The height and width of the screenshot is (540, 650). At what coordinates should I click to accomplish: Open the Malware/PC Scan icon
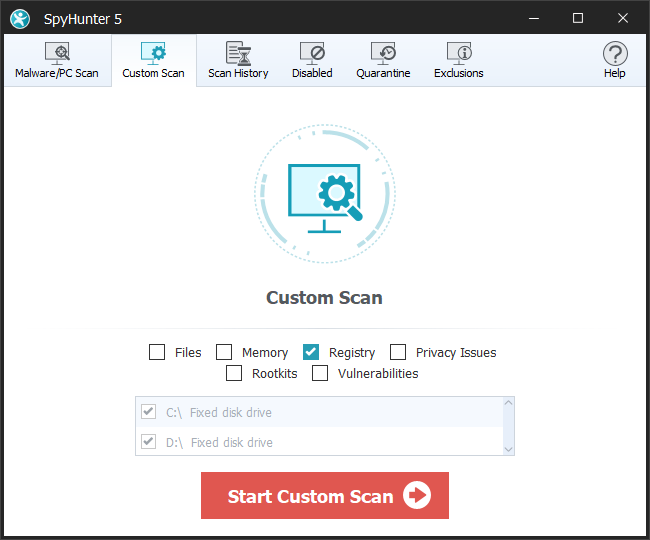(57, 53)
